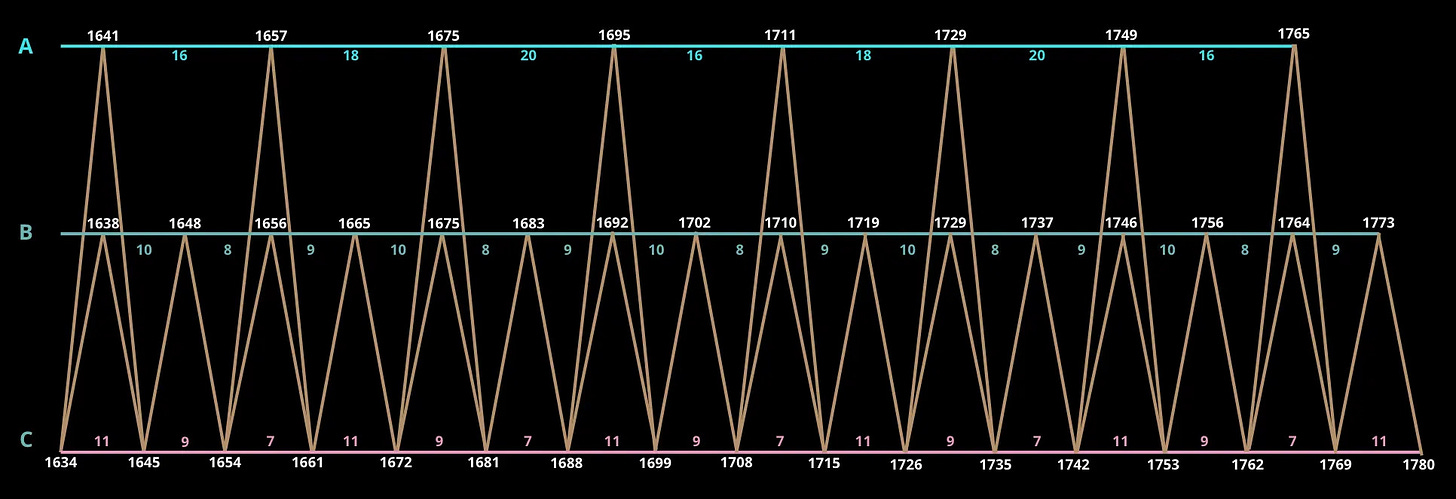Screen dimensions: 1456x499
Task: Click the 1688 label
Action: [x=568, y=464]
